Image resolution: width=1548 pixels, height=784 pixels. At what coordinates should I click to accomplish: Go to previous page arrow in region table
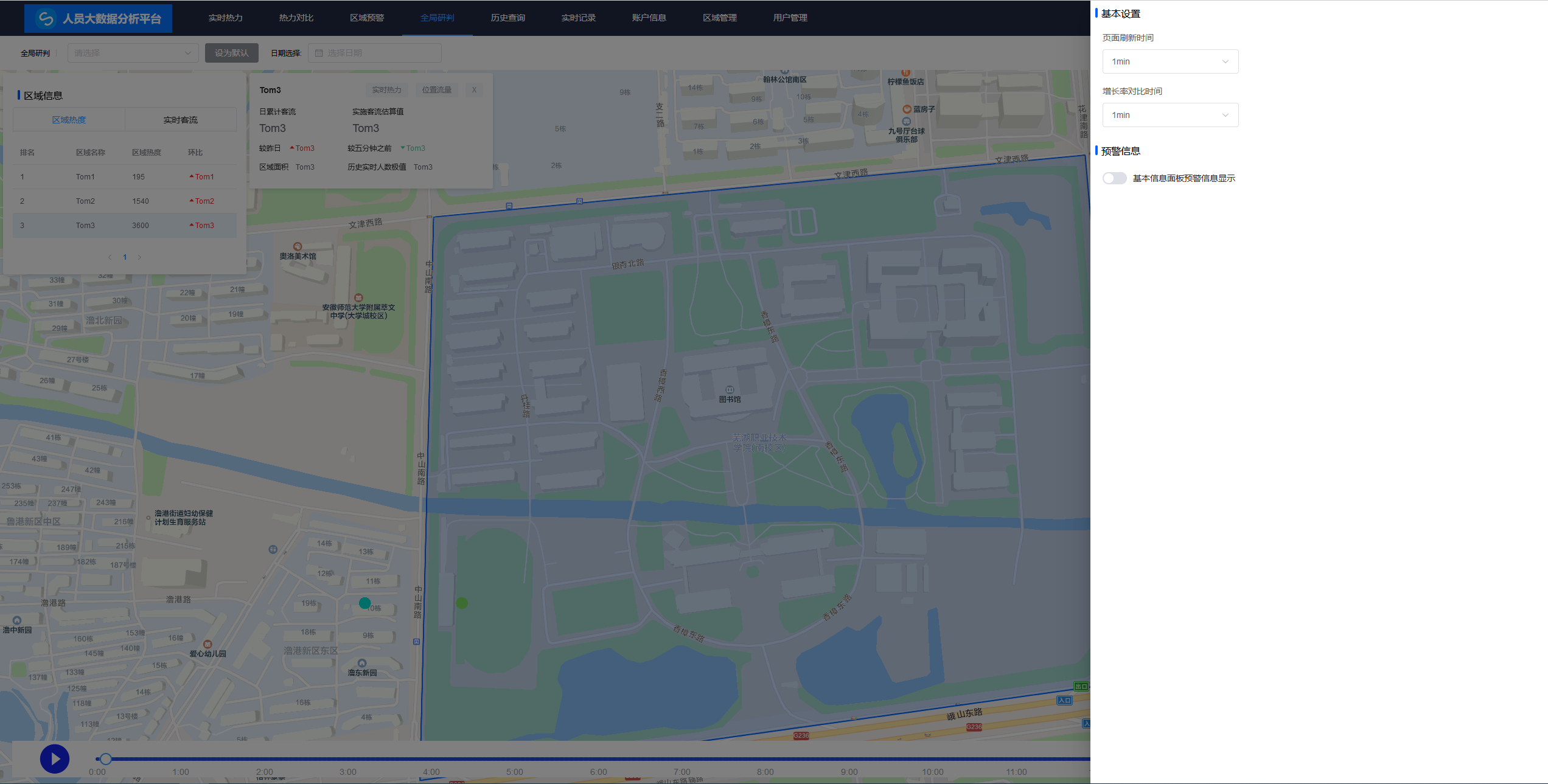(110, 257)
